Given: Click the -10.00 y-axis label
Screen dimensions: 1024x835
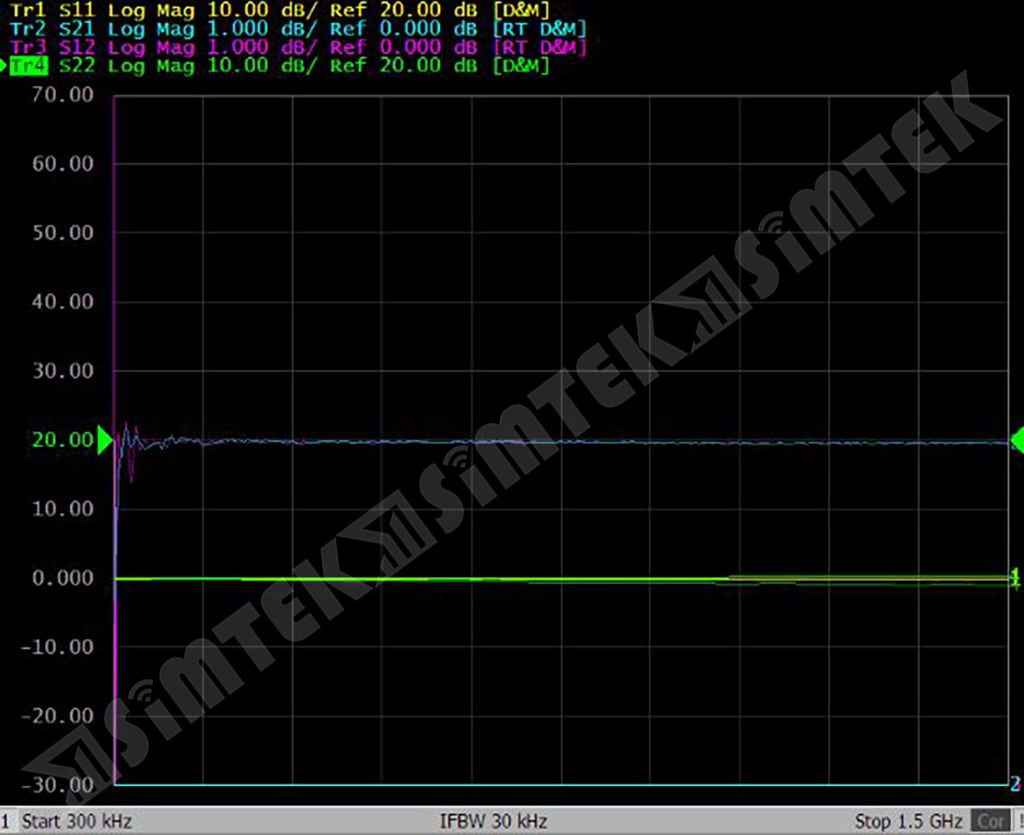Looking at the screenshot, I should pos(57,647).
